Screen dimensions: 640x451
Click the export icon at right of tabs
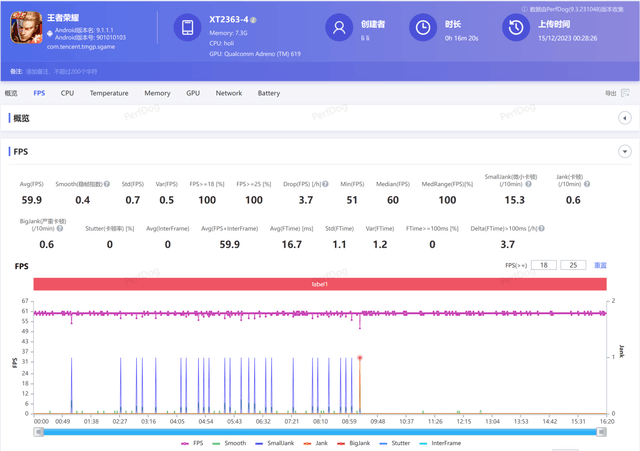point(625,93)
